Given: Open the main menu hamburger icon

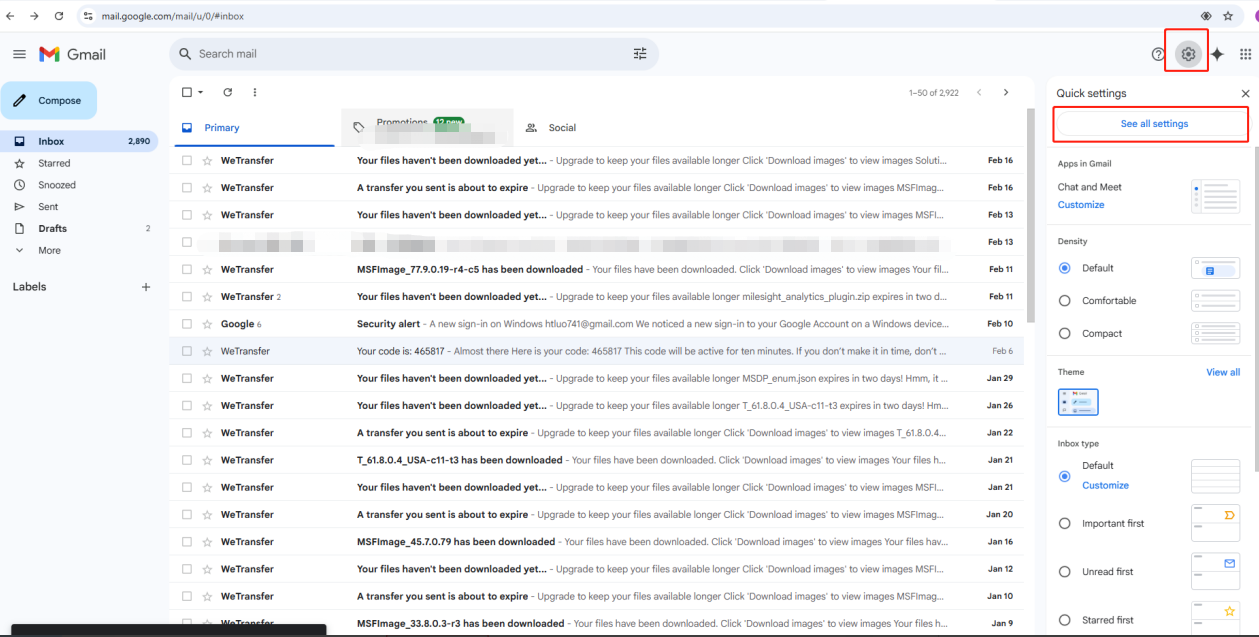Looking at the screenshot, I should (x=19, y=54).
